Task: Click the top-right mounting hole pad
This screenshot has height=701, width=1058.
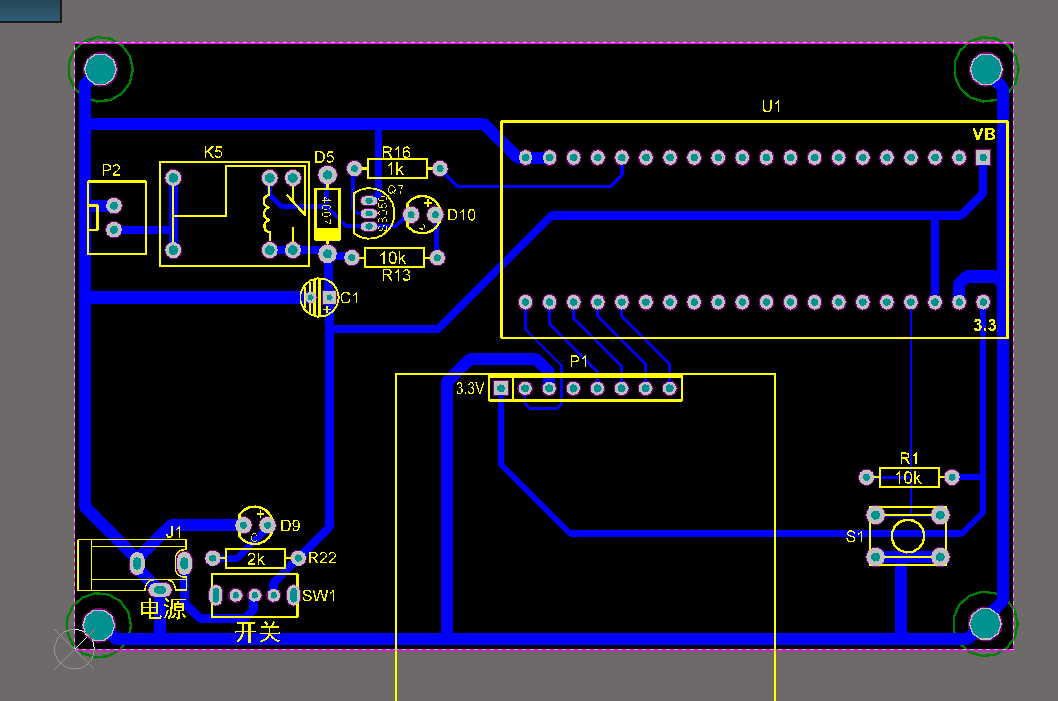Action: click(986, 69)
